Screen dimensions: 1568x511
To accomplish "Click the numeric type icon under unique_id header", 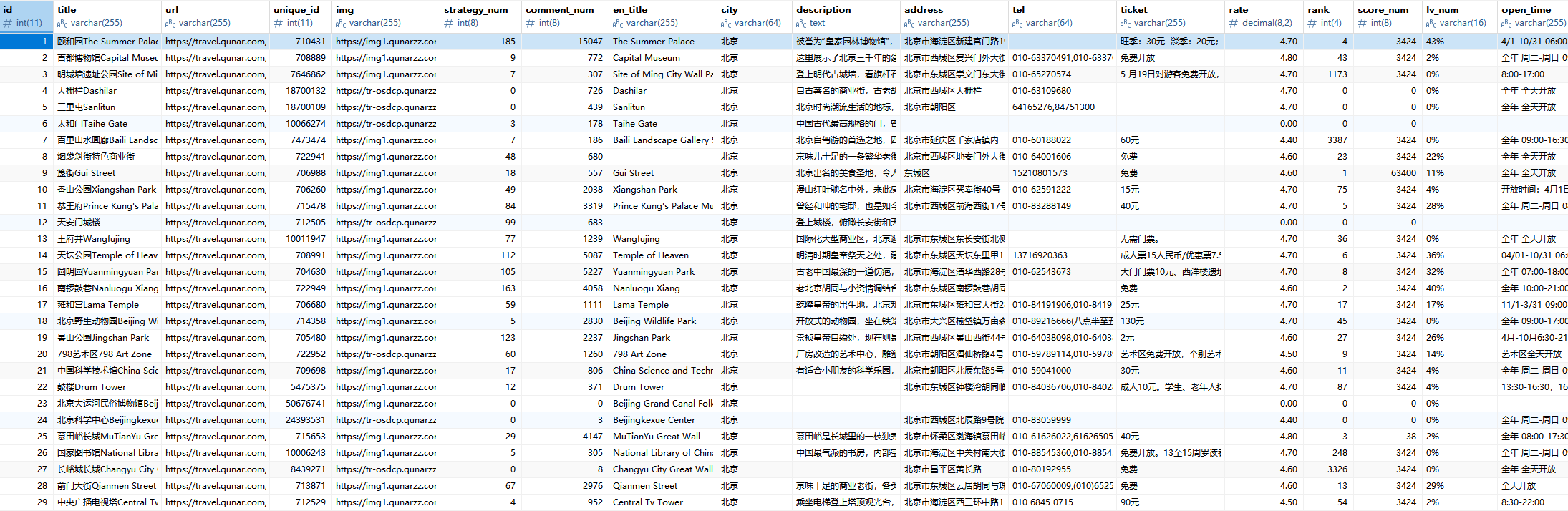I will [x=278, y=23].
